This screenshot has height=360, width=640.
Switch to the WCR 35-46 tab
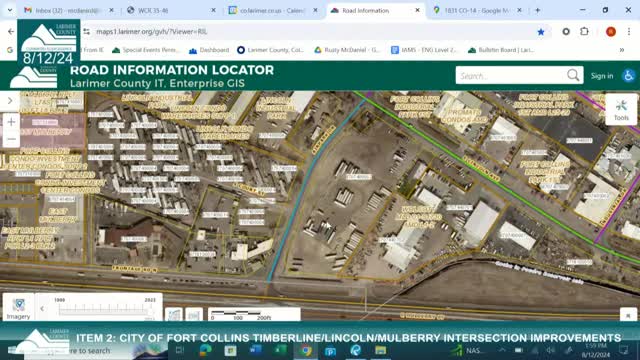pyautogui.click(x=171, y=10)
